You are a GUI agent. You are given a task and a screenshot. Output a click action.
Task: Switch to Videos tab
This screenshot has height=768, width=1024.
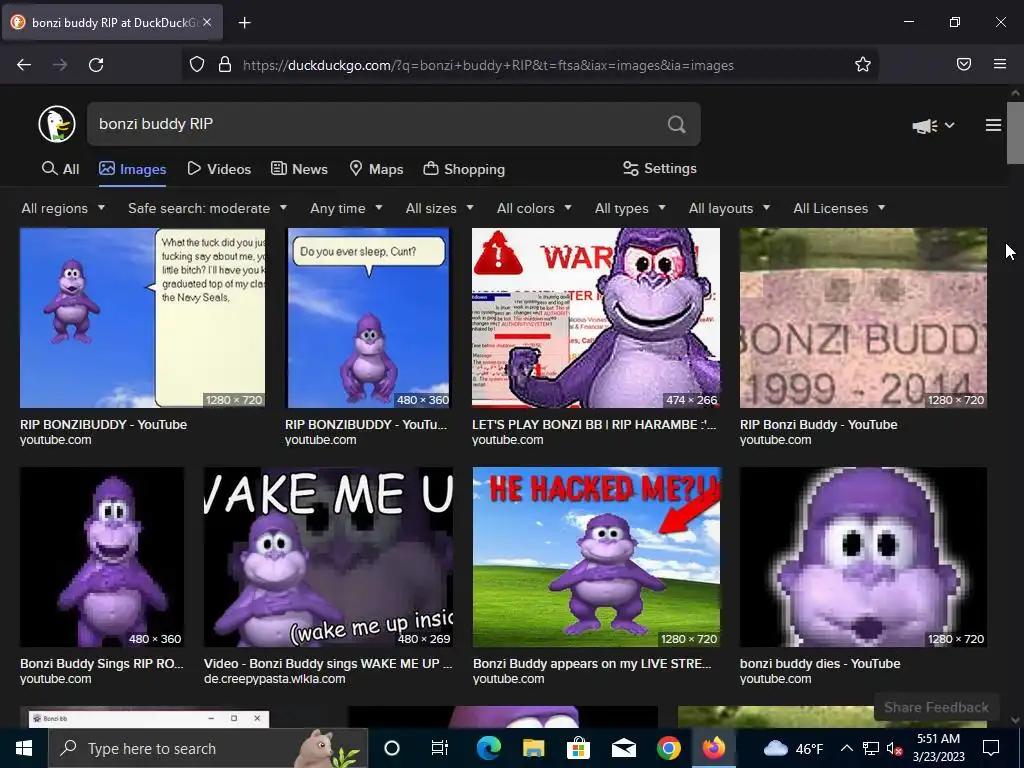219,169
